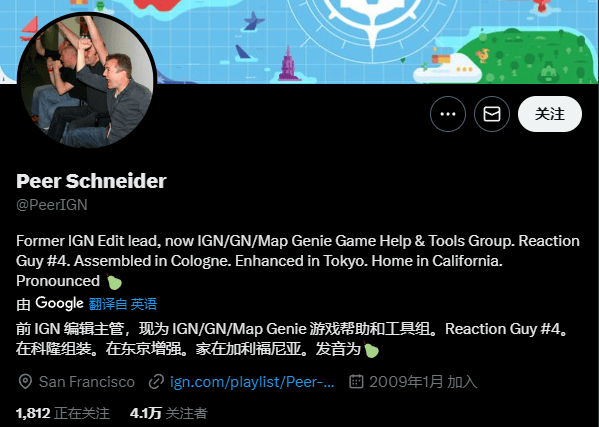Viewport: 599px width, 427px height.
Task: Click the San Francisco location text
Action: [87, 382]
